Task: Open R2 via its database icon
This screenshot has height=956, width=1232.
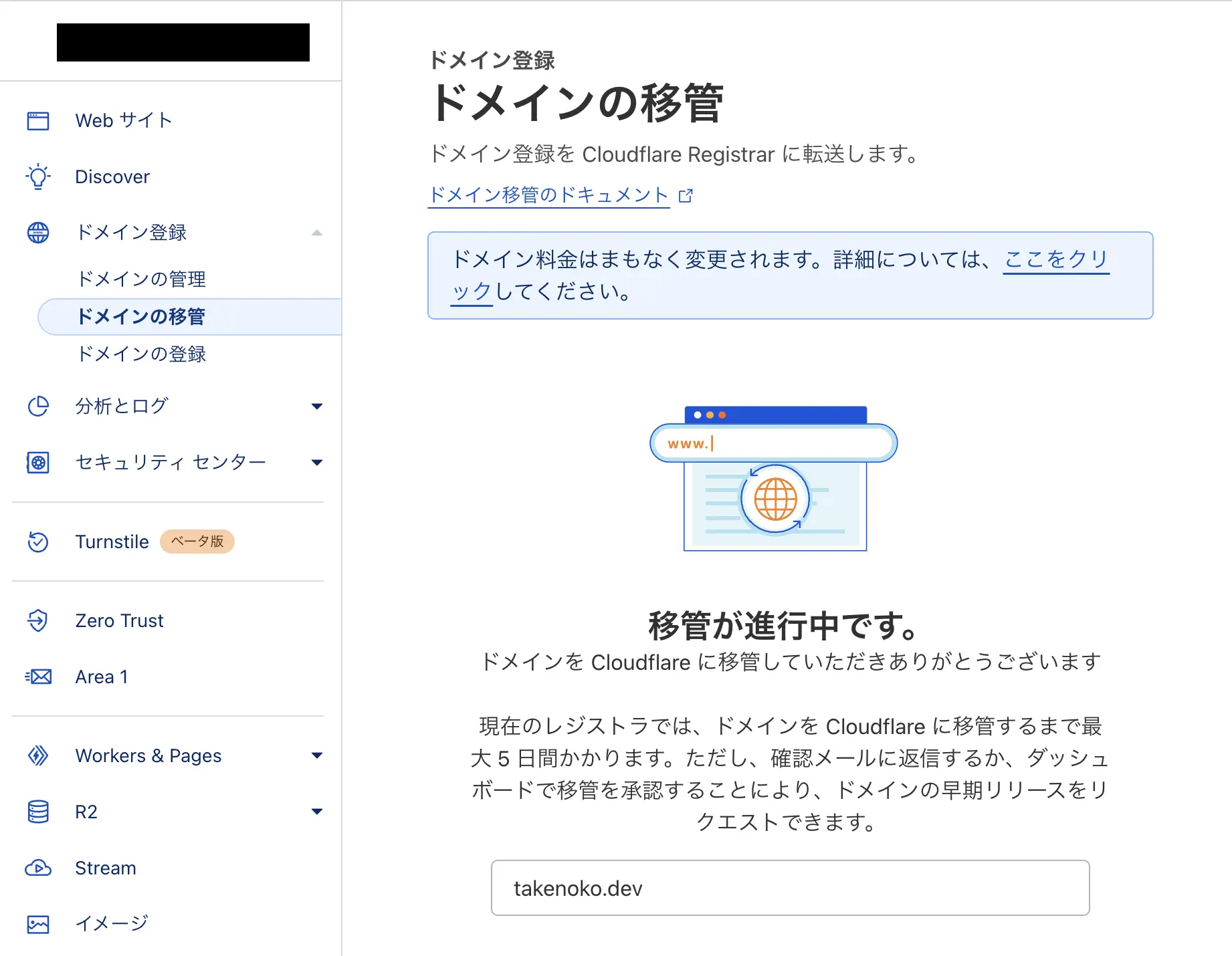Action: click(x=38, y=812)
